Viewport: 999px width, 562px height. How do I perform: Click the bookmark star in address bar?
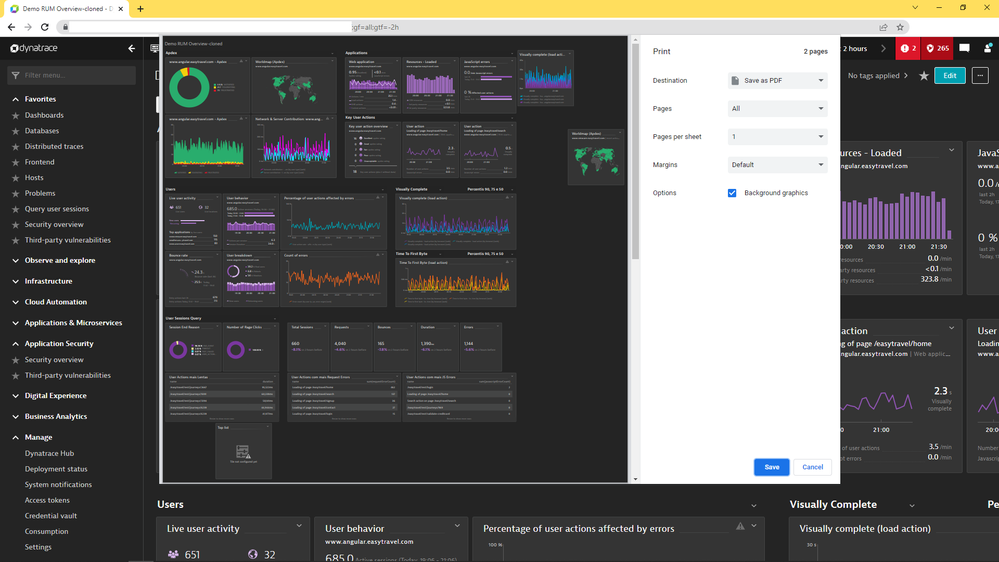(900, 27)
